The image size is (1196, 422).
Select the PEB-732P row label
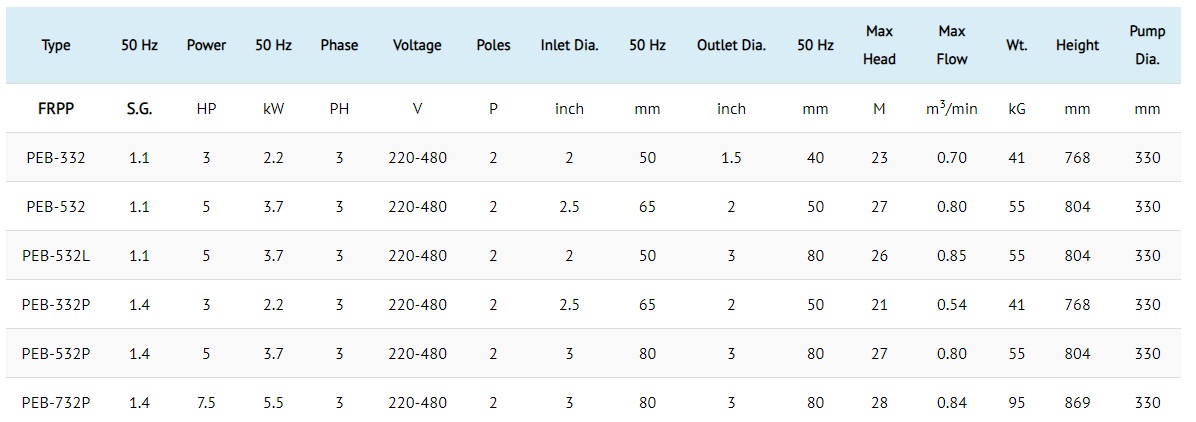(x=56, y=402)
